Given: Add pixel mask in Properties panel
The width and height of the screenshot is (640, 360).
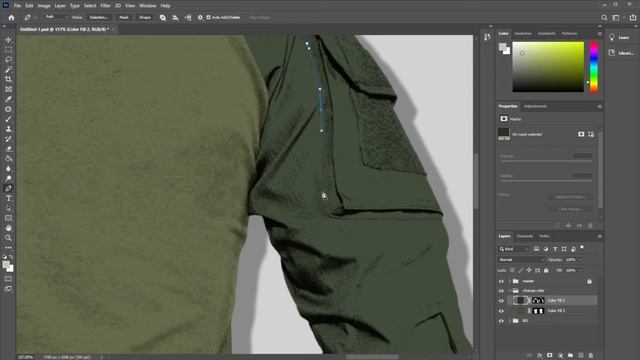Looking at the screenshot, I should point(581,134).
